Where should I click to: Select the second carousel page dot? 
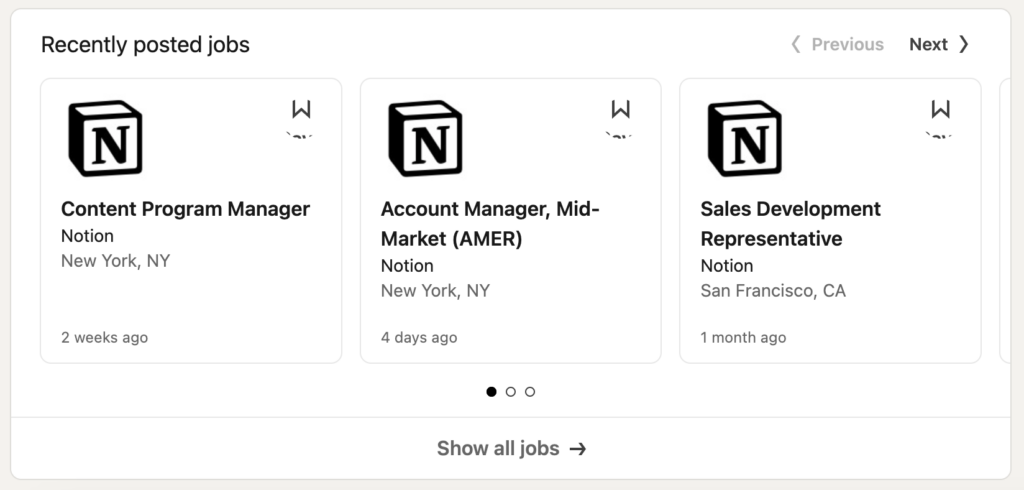tap(511, 391)
